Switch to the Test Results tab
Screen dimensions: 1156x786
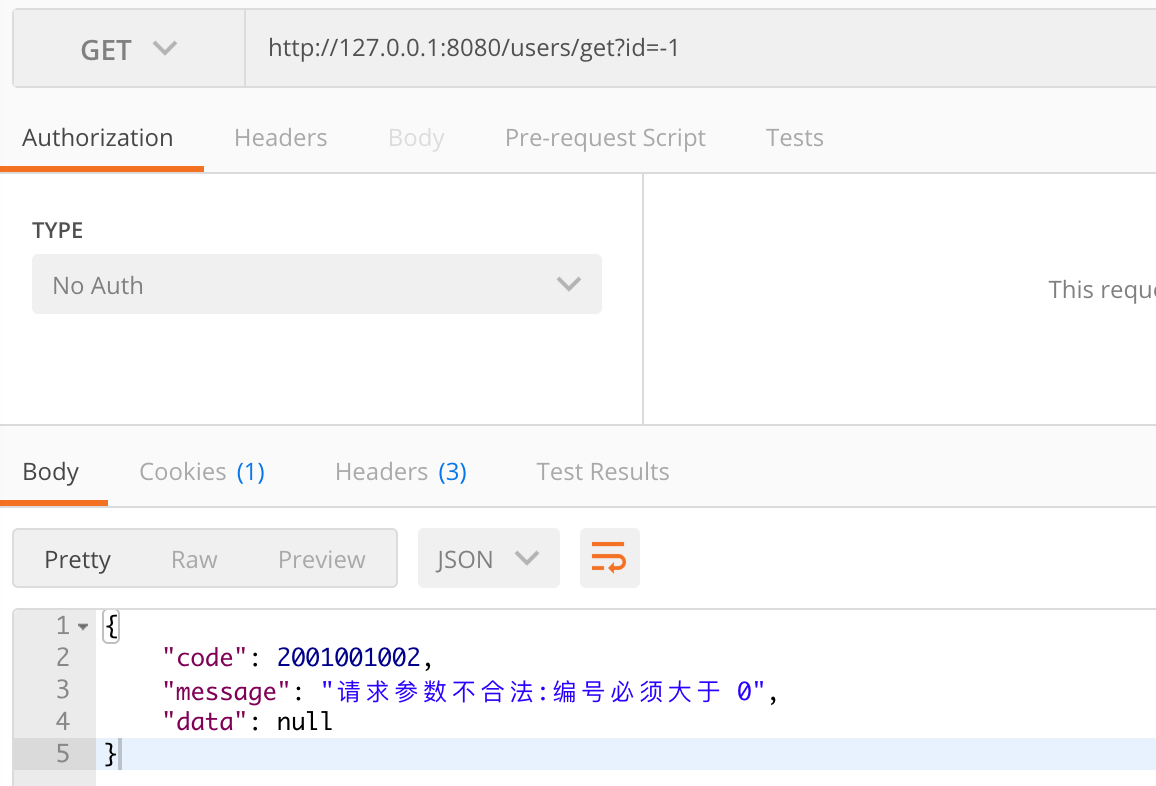[602, 470]
